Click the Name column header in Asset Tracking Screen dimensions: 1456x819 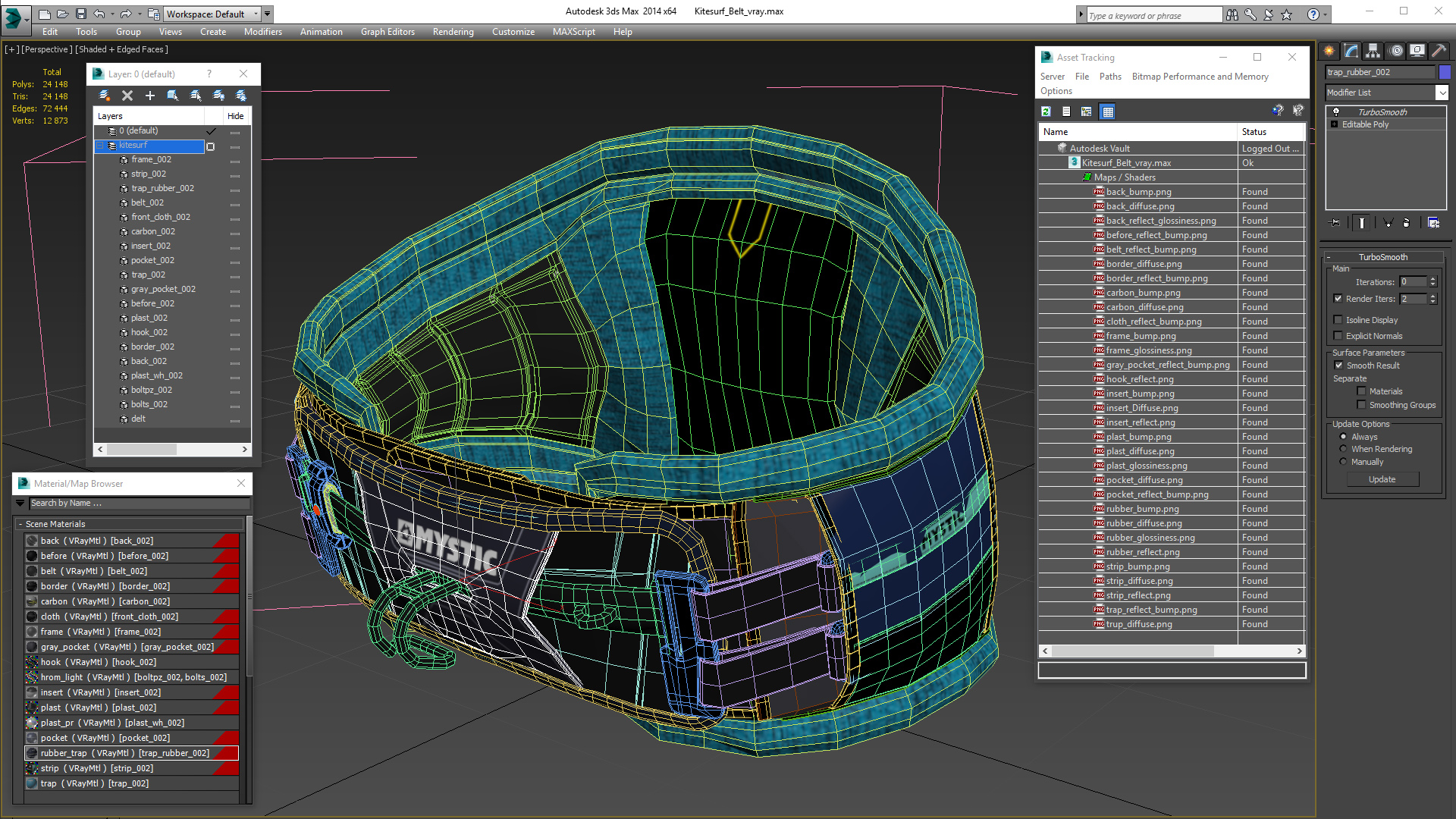coord(1137,132)
